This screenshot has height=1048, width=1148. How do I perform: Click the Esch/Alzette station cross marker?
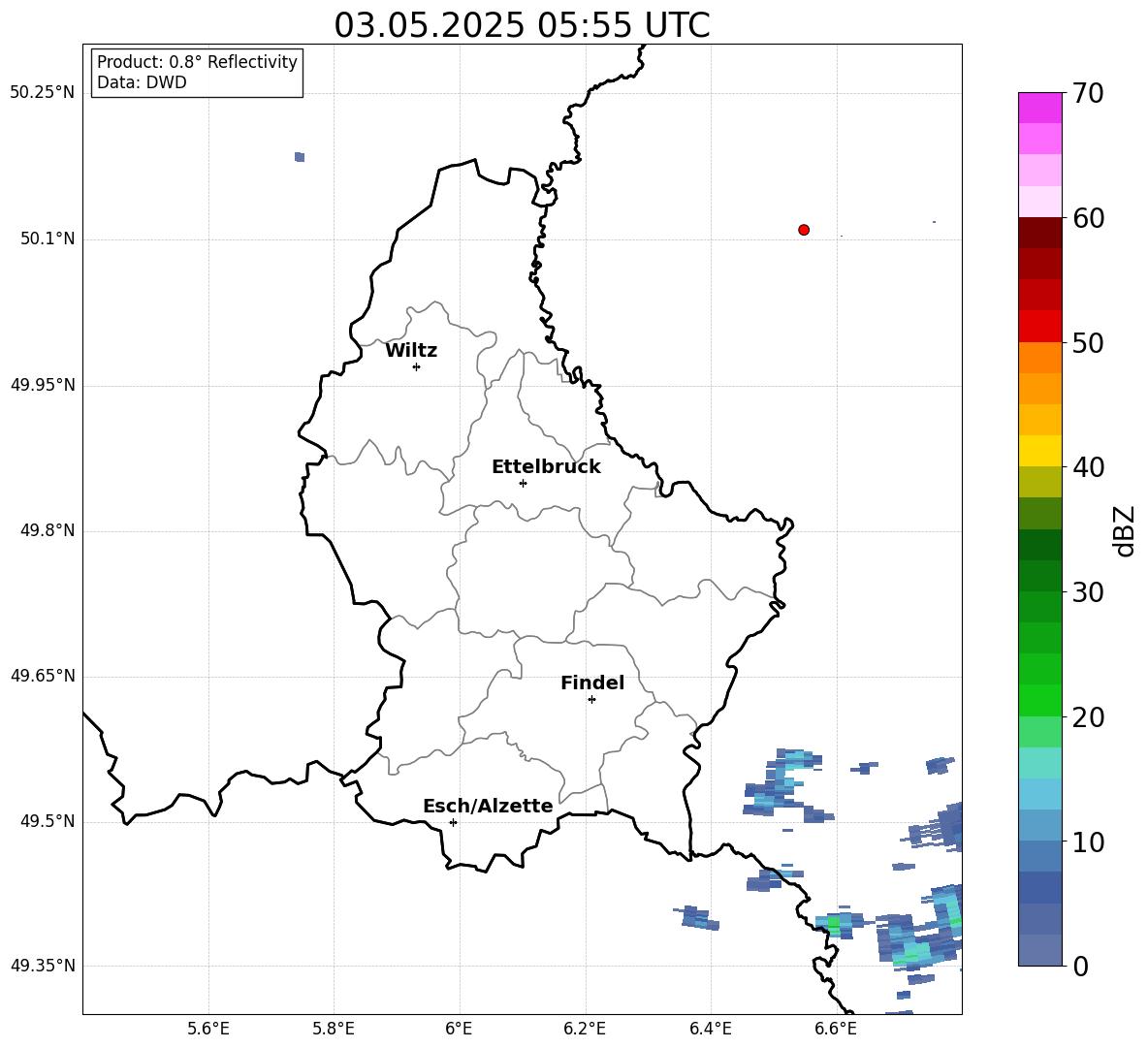(x=453, y=822)
